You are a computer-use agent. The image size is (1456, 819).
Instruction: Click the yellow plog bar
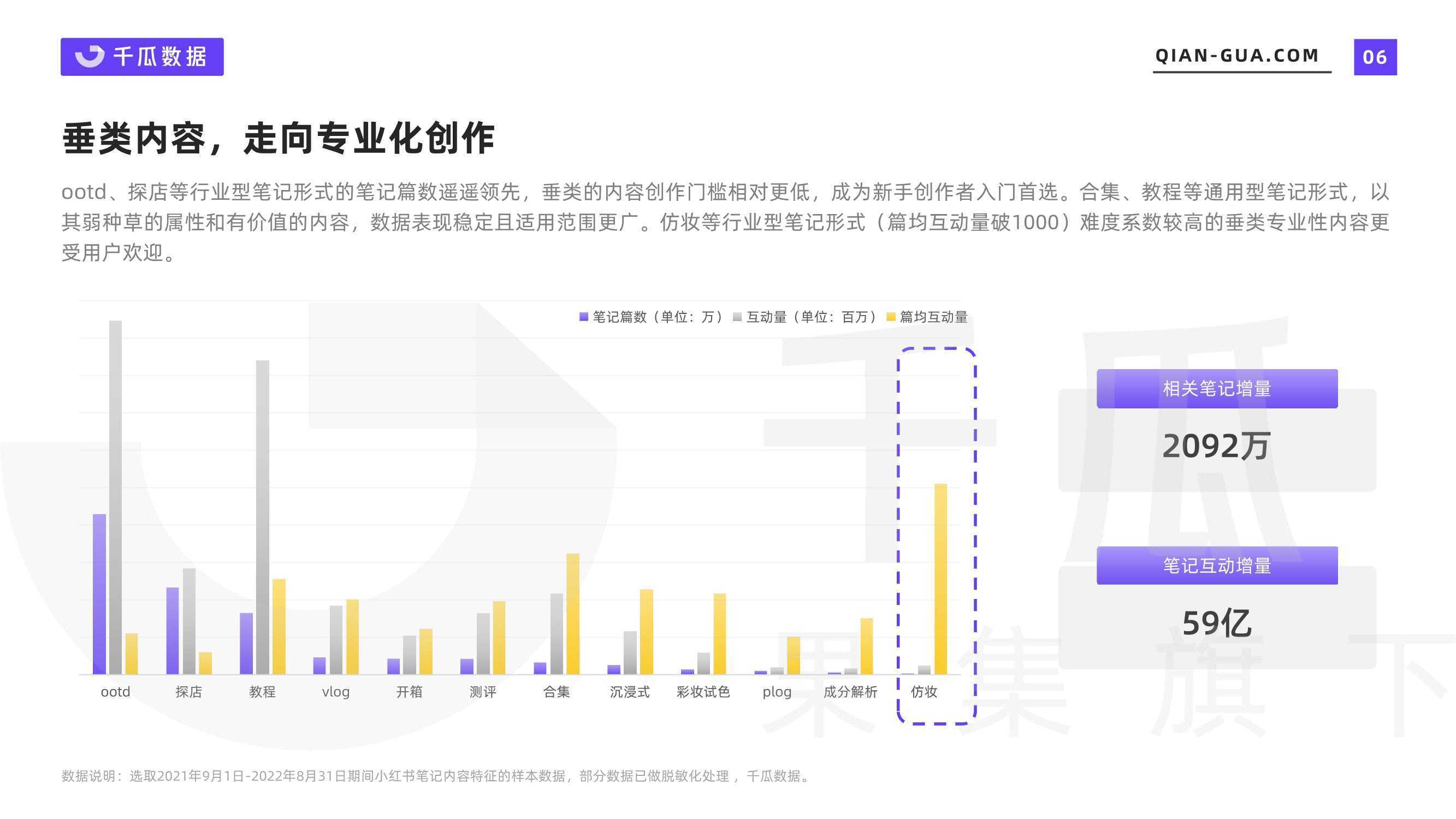click(x=793, y=656)
